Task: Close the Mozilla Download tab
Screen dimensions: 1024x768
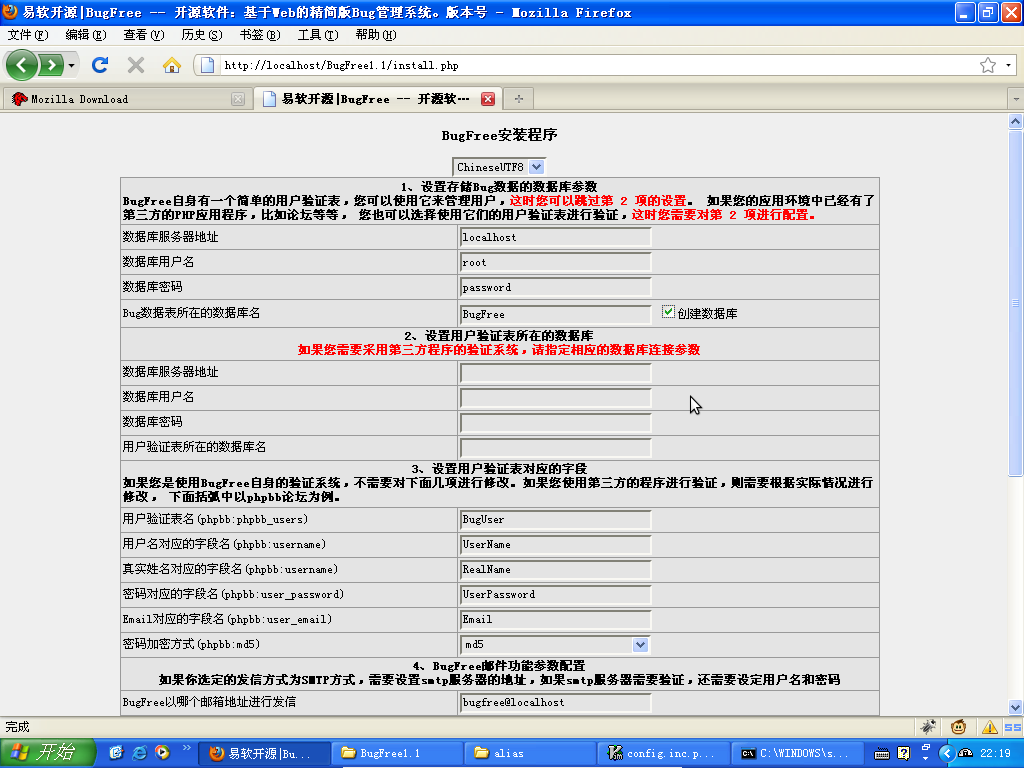Action: tap(238, 99)
